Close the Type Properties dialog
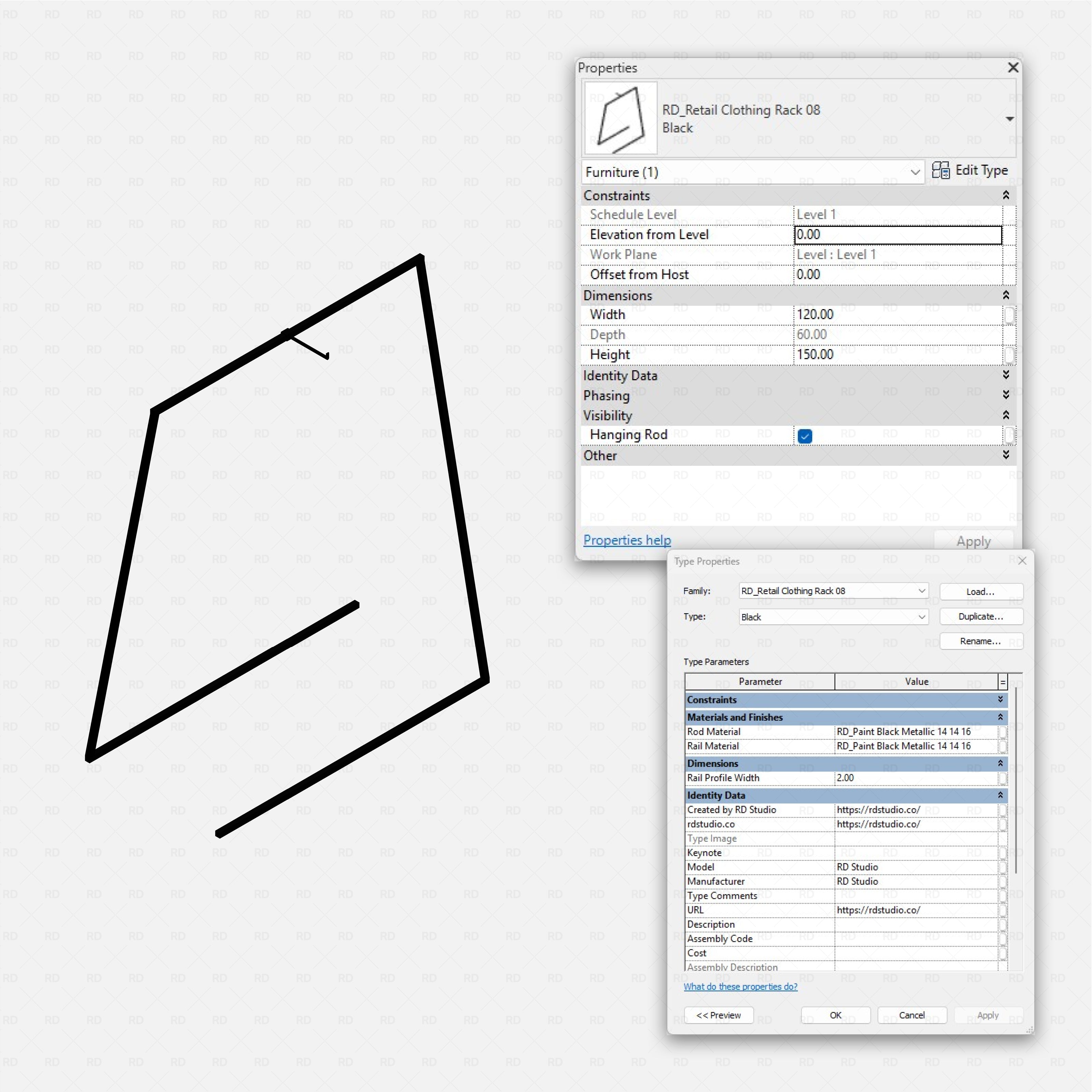This screenshot has height=1092, width=1092. 1022,561
